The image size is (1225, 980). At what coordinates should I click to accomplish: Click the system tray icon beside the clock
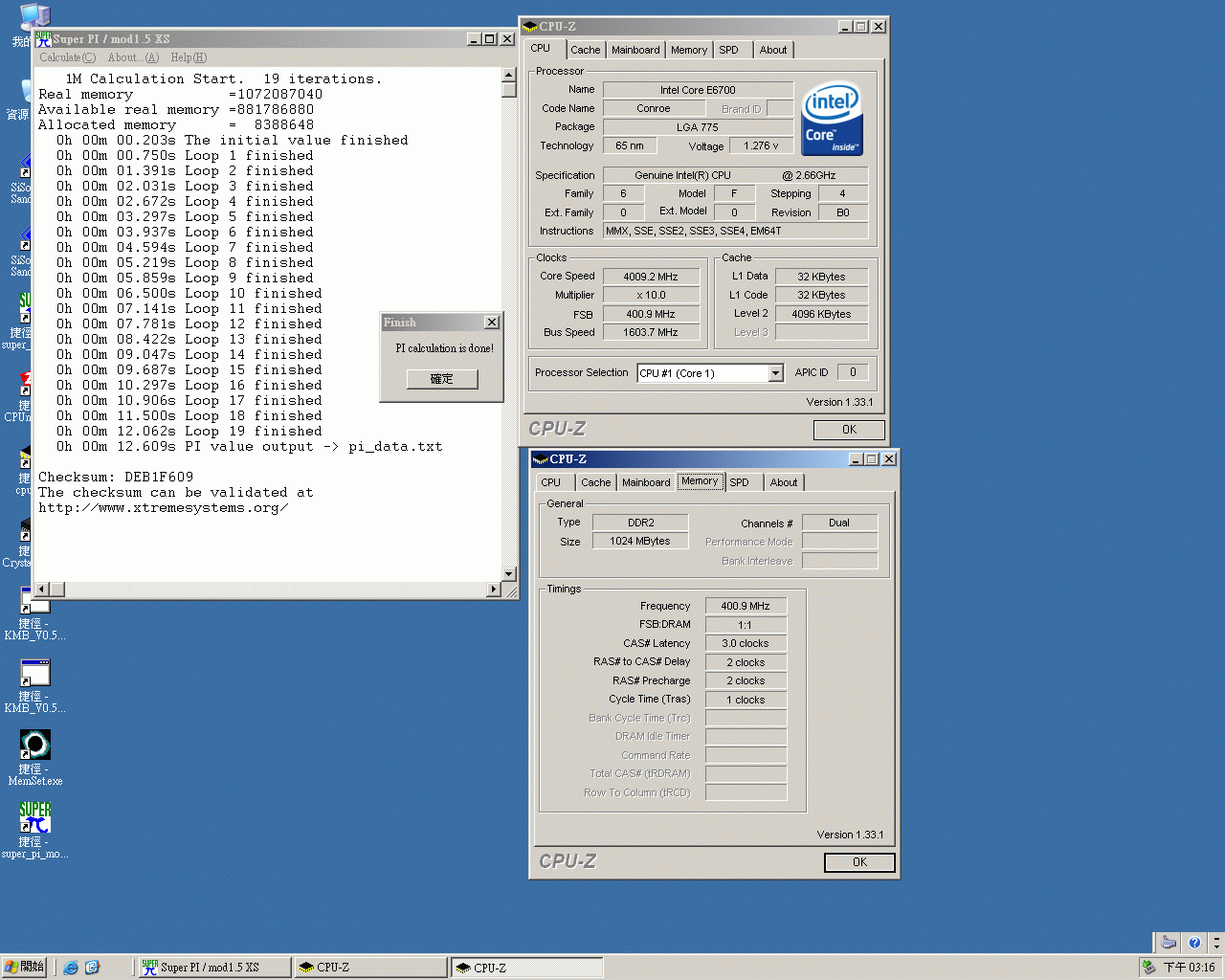tap(1148, 968)
